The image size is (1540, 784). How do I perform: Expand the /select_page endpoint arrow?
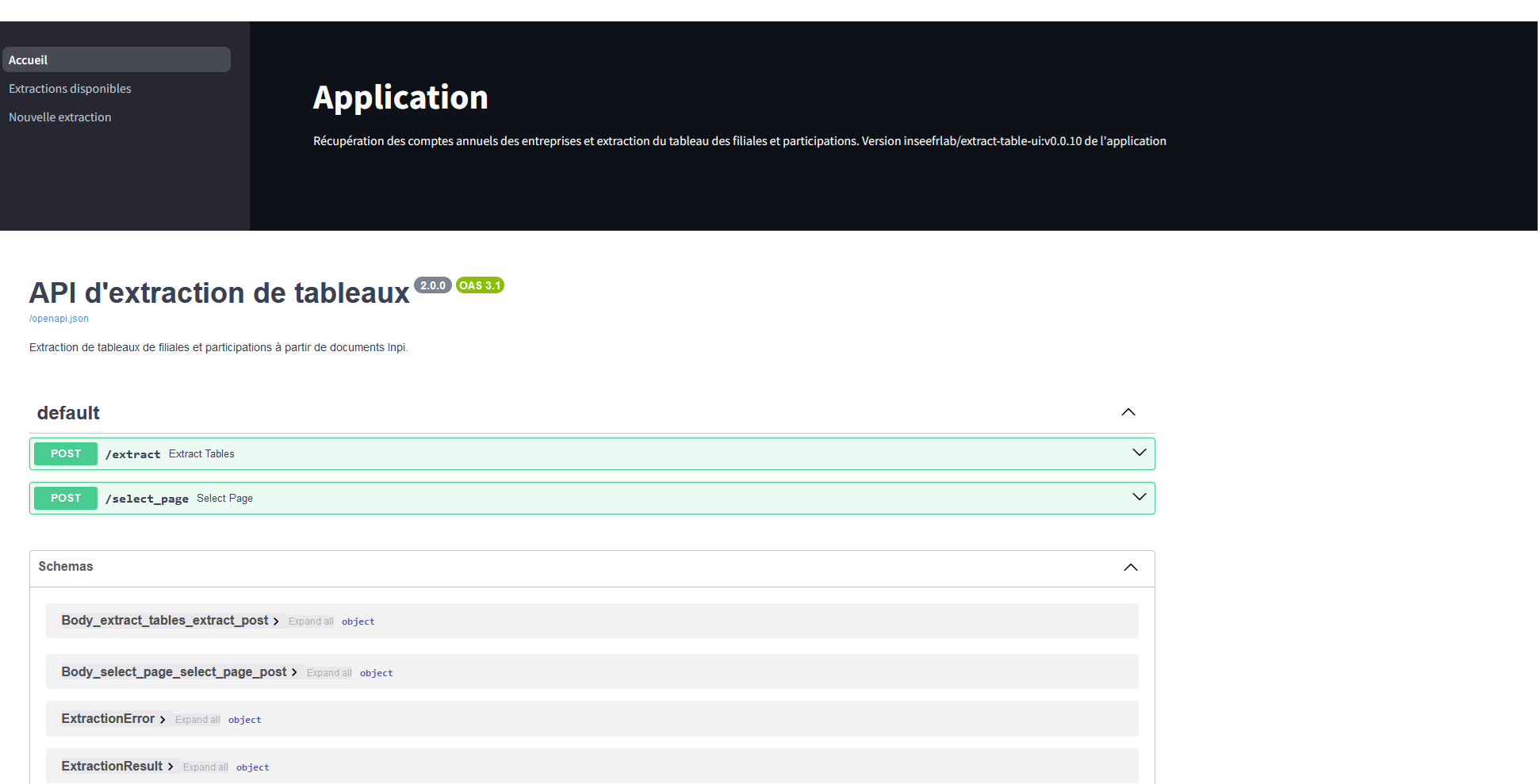click(x=1139, y=497)
